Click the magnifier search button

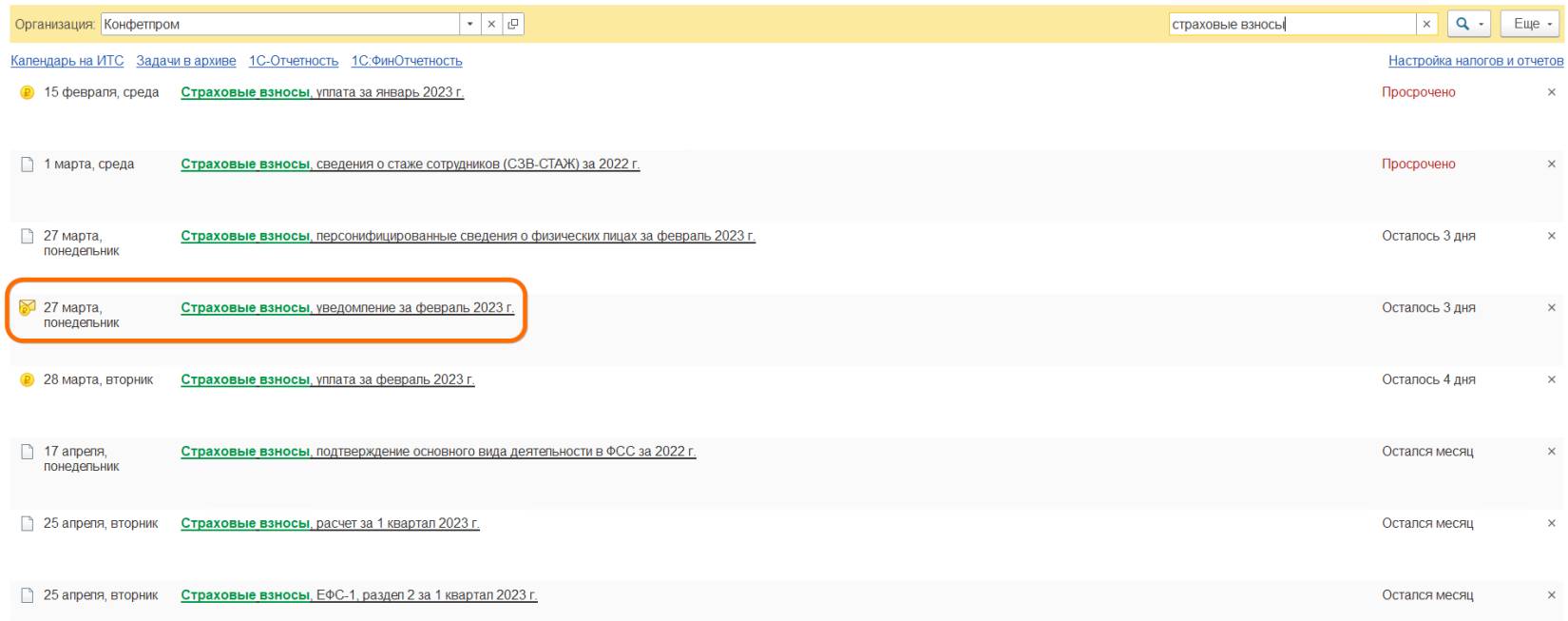[x=1463, y=25]
